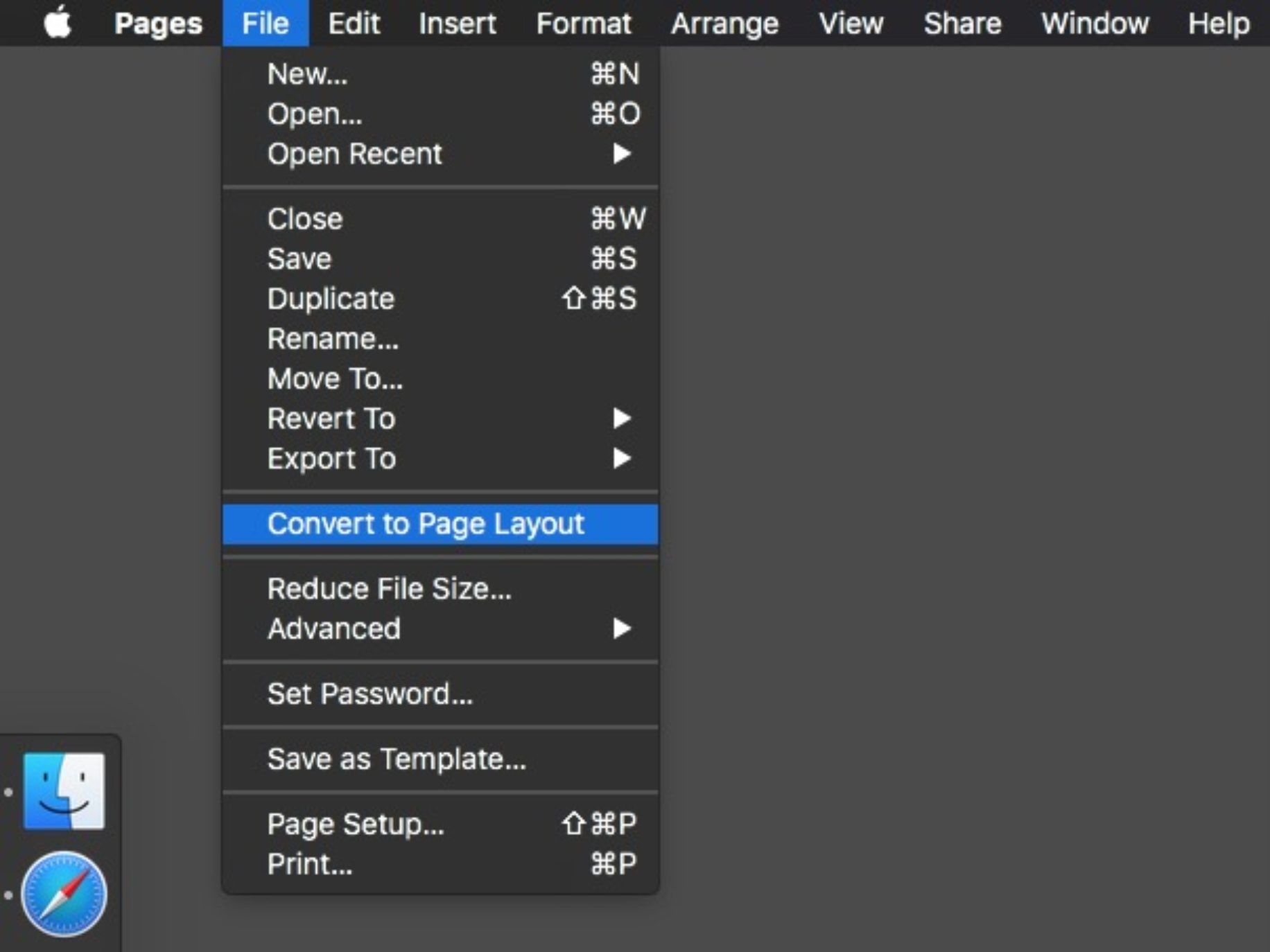Image resolution: width=1270 pixels, height=952 pixels.
Task: Open the Insert menu
Action: [458, 23]
